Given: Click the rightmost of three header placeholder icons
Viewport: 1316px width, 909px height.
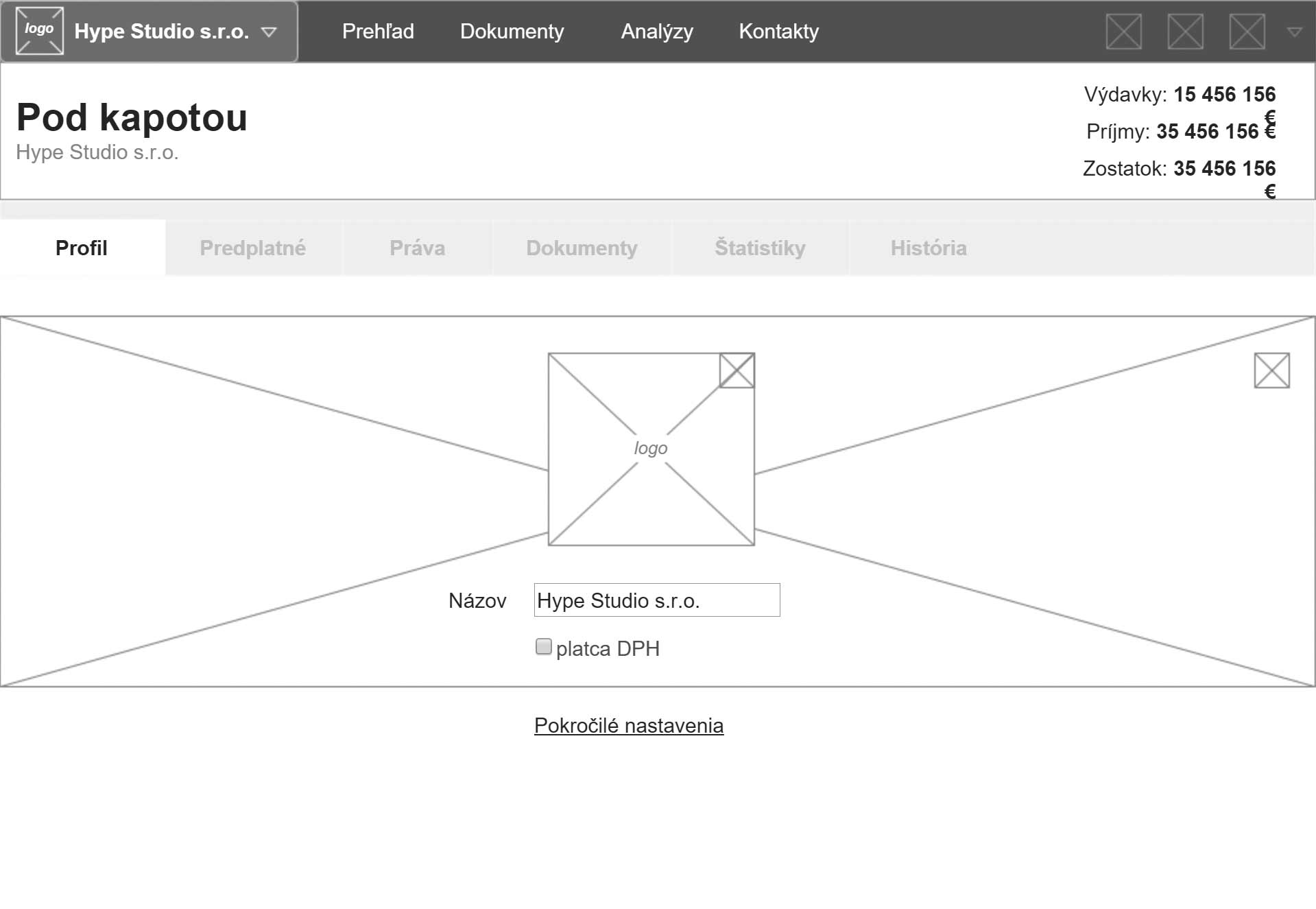Looking at the screenshot, I should point(1247,32).
